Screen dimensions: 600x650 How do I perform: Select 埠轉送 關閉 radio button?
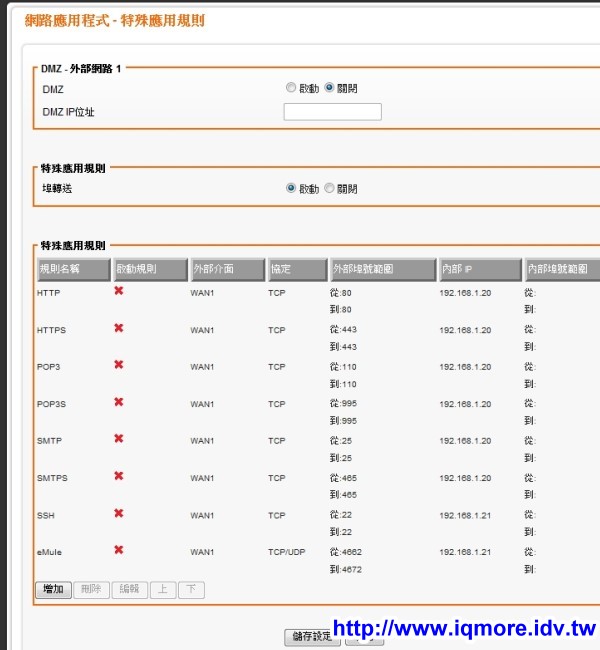(329, 188)
